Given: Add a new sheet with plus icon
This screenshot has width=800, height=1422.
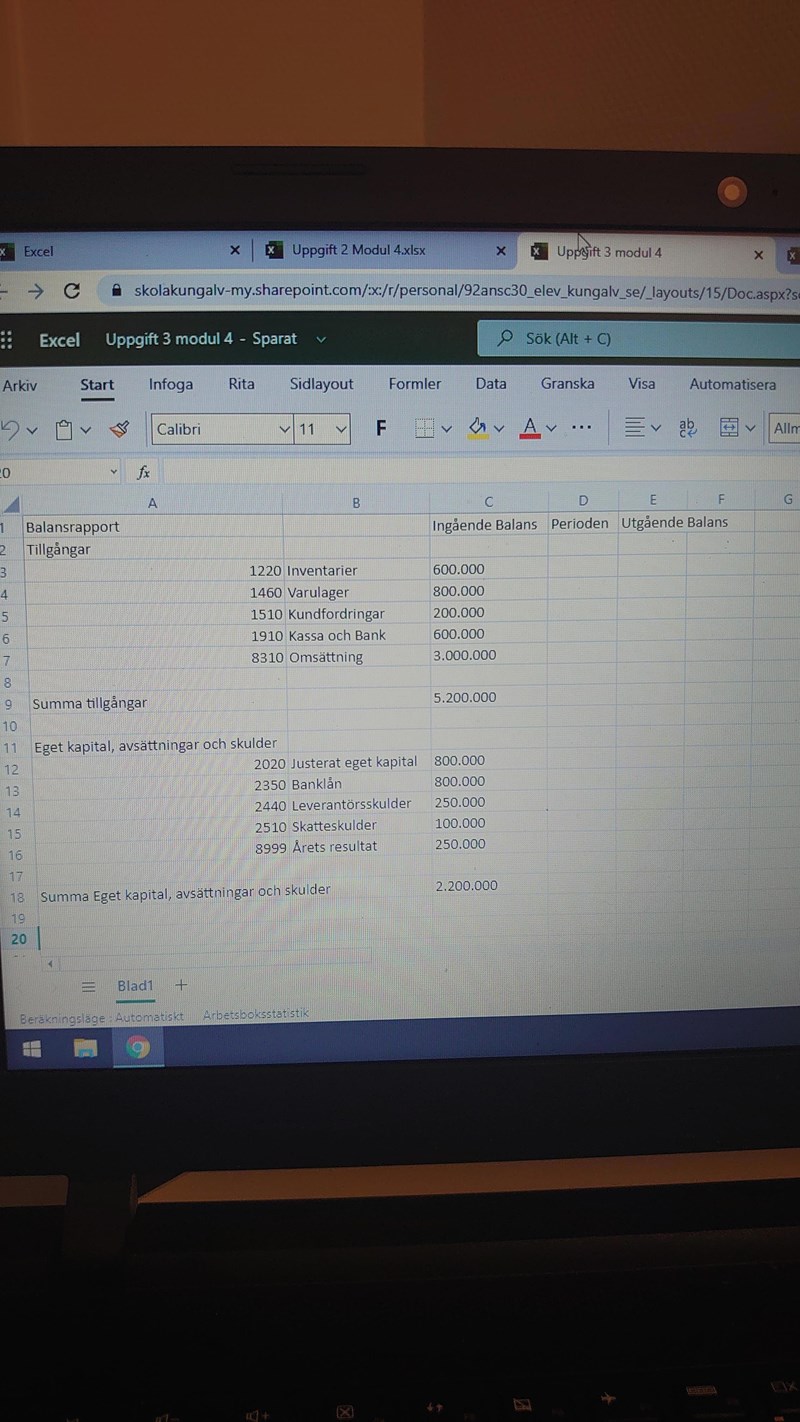Looking at the screenshot, I should coord(181,985).
